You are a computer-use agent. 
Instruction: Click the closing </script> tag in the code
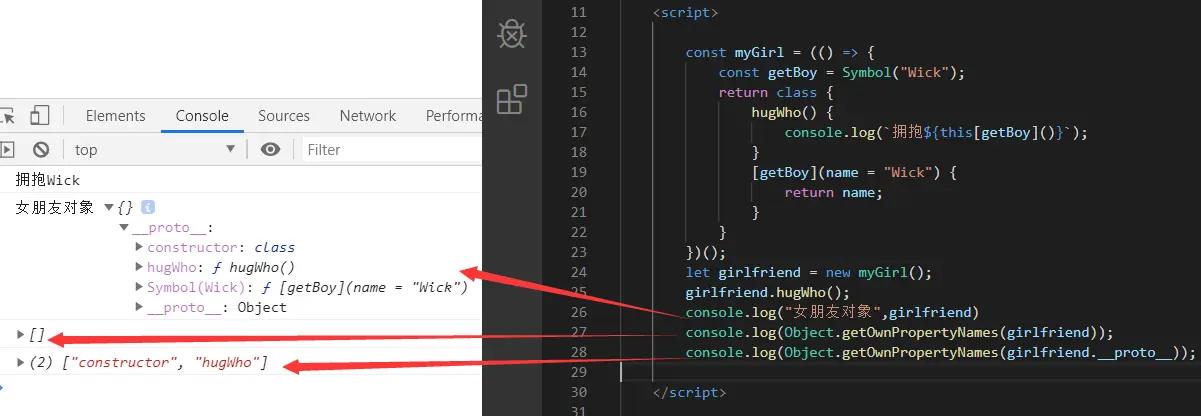pyautogui.click(x=689, y=392)
